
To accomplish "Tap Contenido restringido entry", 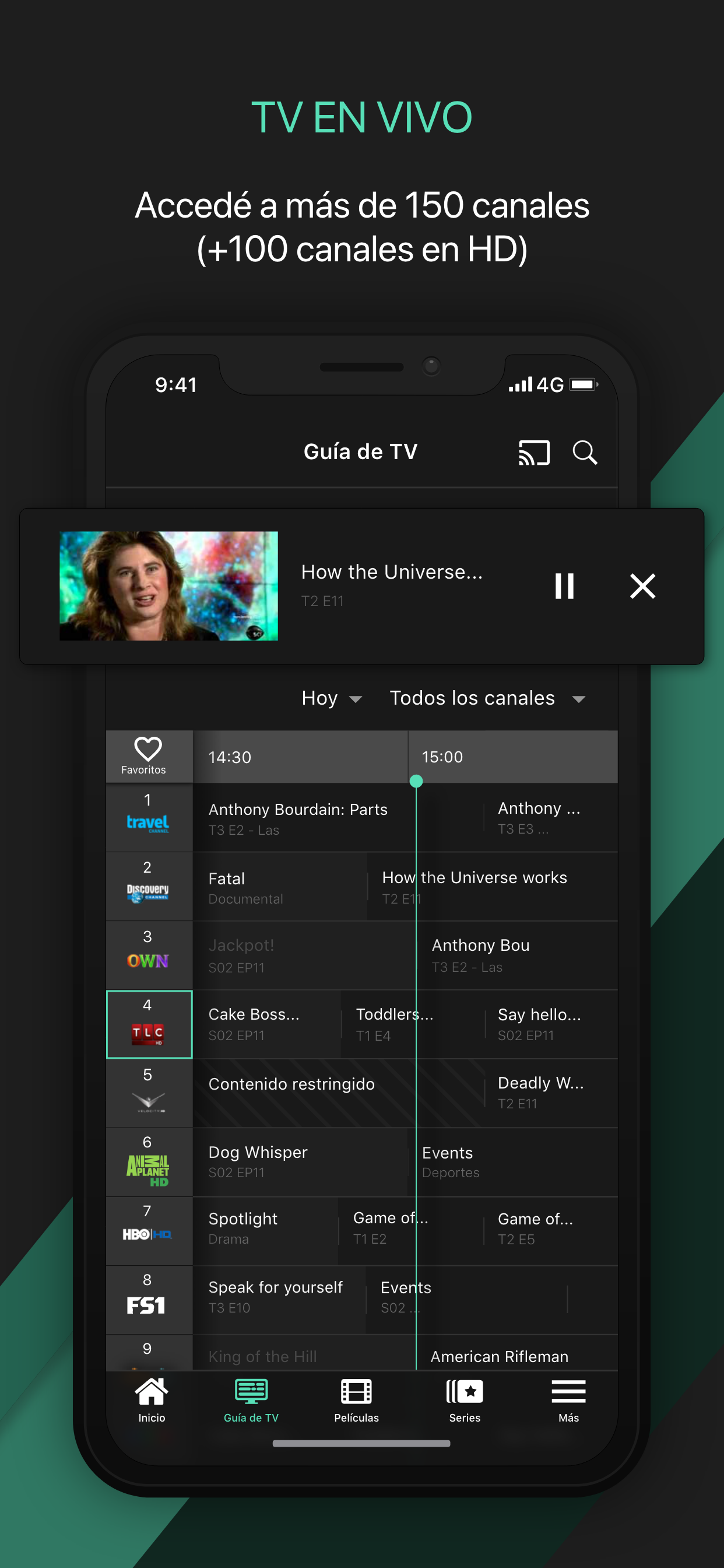I will click(338, 1093).
